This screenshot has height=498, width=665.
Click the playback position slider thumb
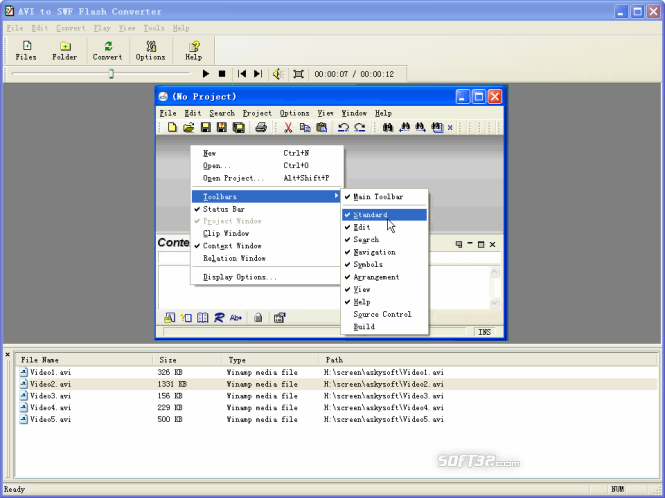pos(111,74)
